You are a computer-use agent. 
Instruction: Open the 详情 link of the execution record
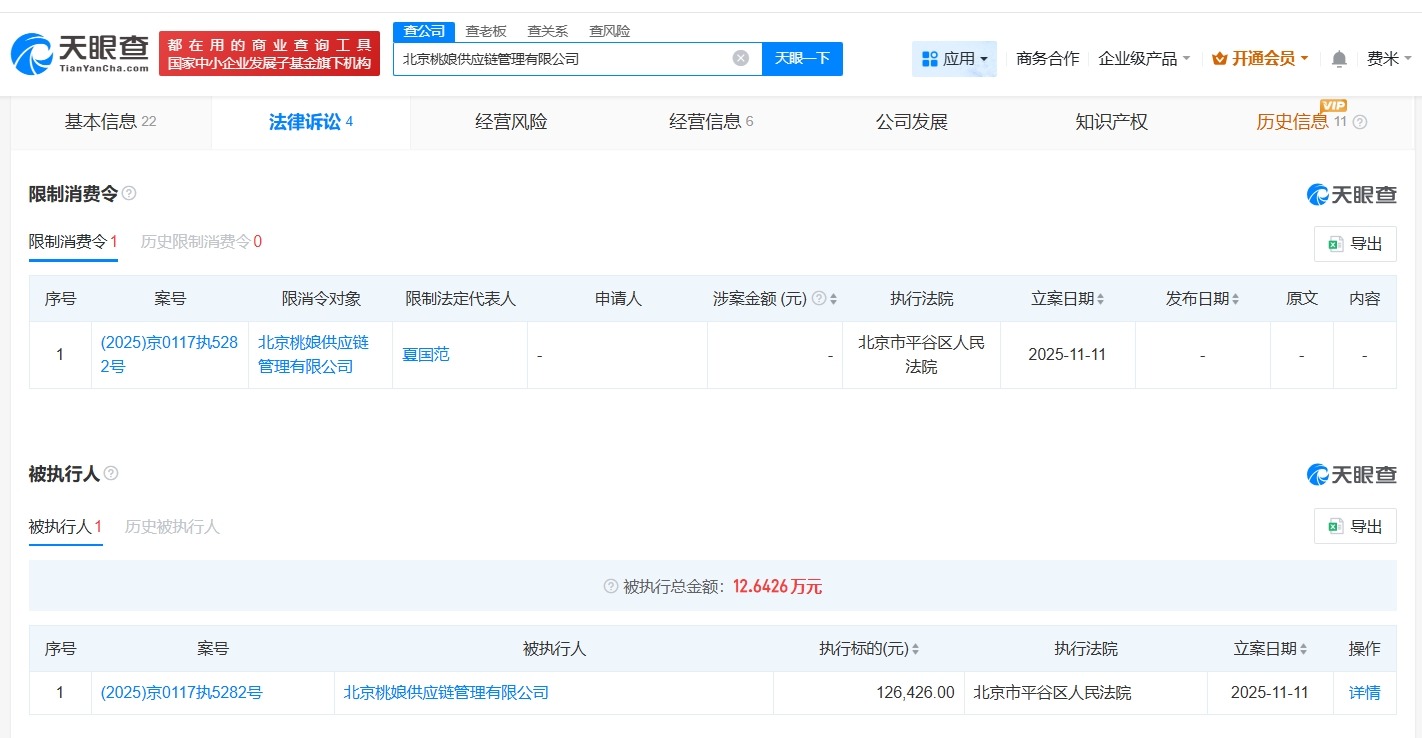coord(1364,692)
